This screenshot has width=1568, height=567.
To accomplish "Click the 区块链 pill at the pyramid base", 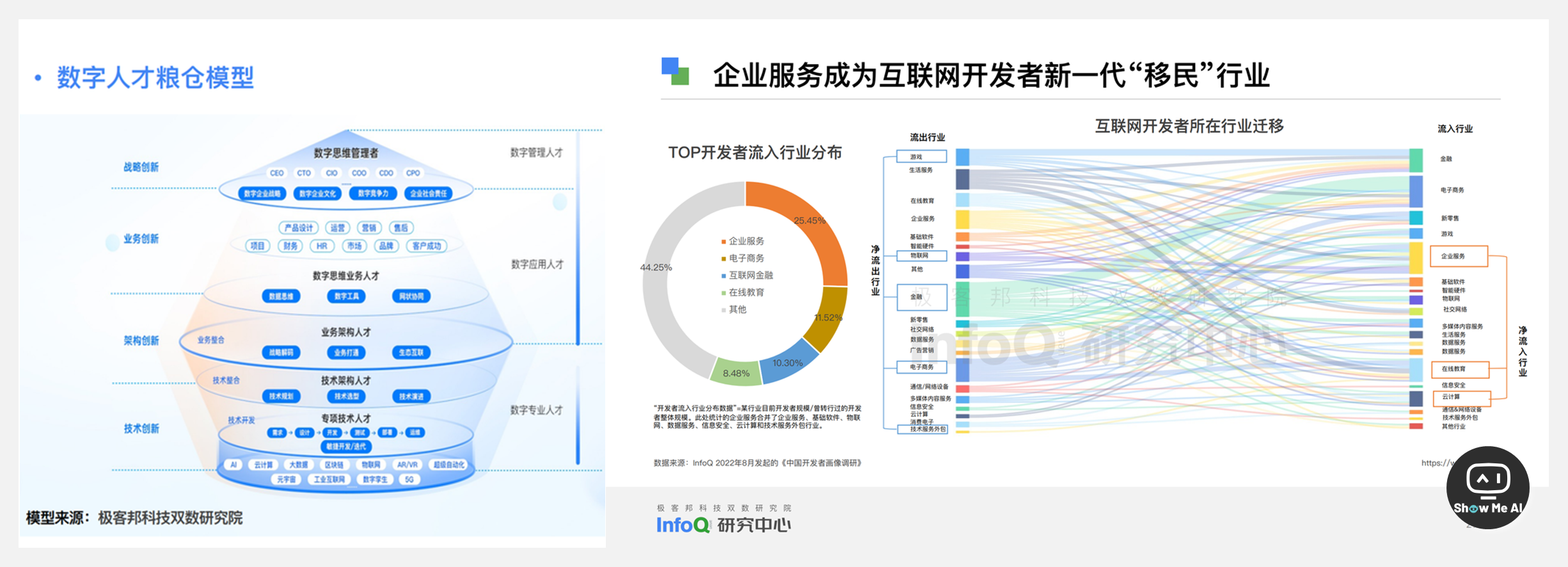I will point(334,465).
